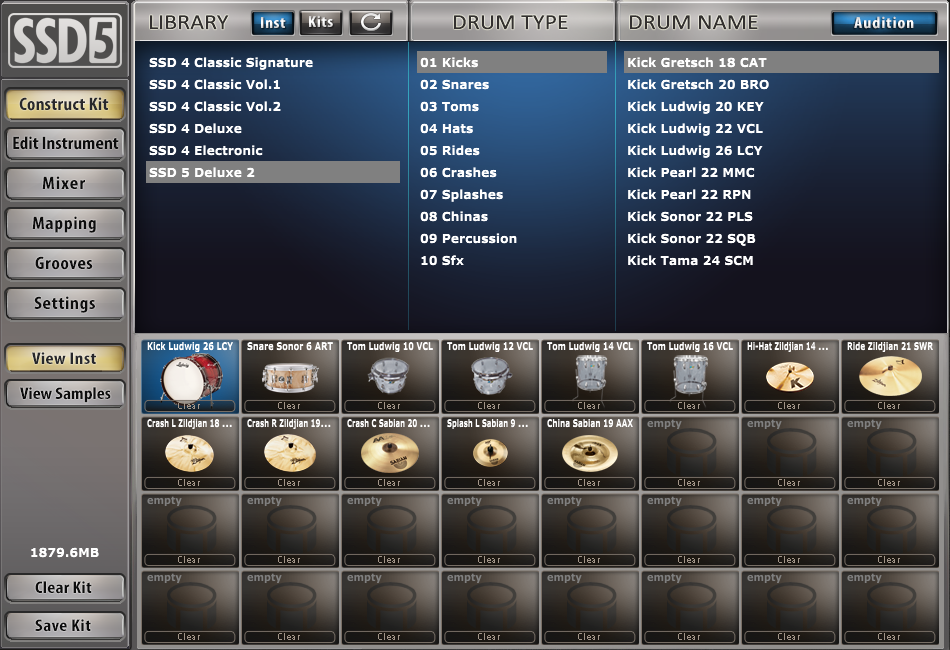Viewport: 950px width, 650px height.
Task: Open the Mixer page
Action: tap(64, 184)
